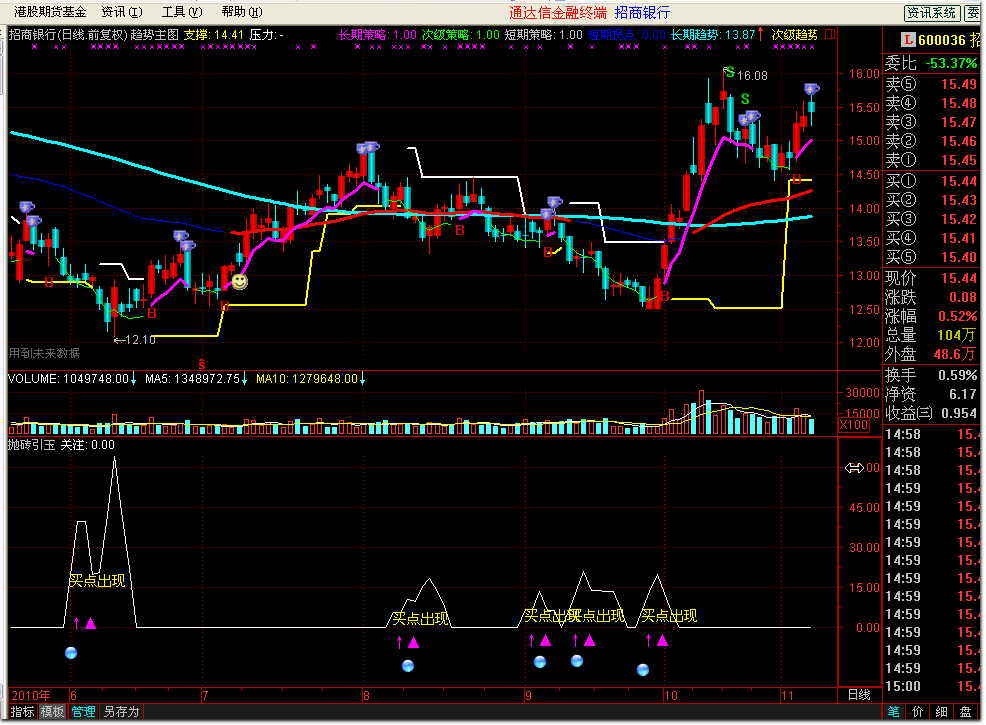
Task: Open the 港股期货基金 menu
Action: [x=50, y=12]
